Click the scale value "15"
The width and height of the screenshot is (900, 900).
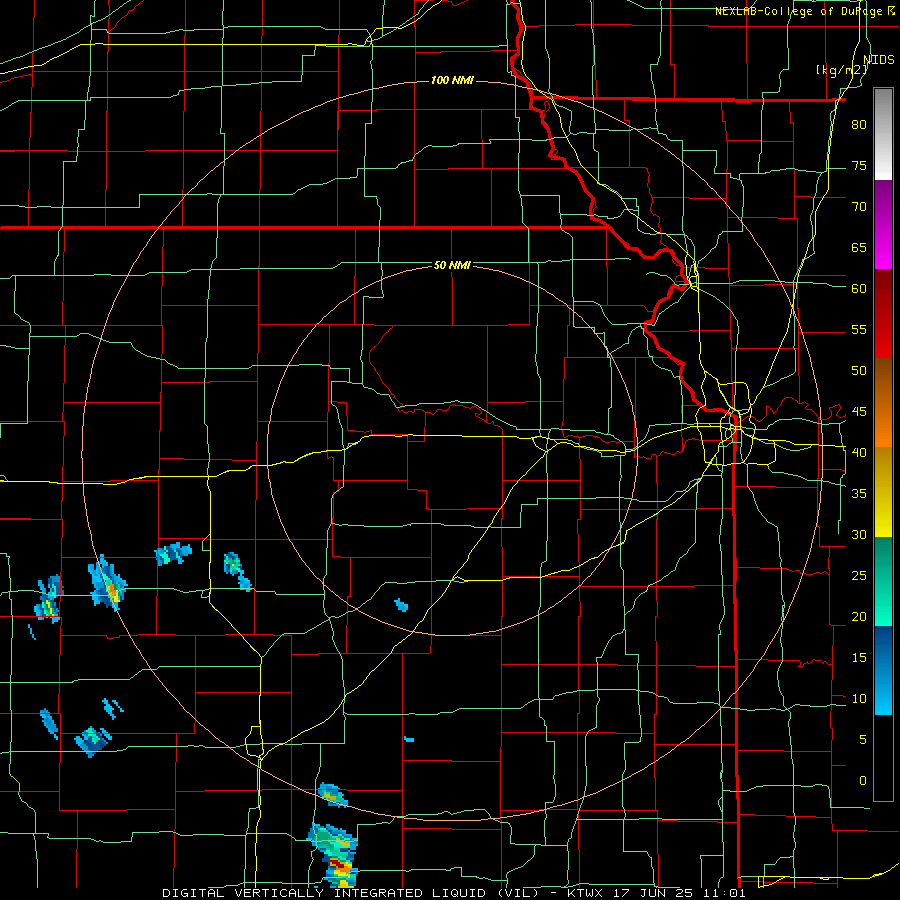(x=859, y=657)
